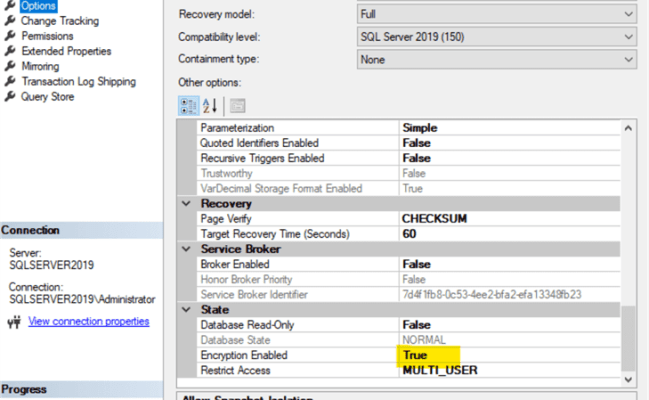Image resolution: width=649 pixels, height=400 pixels.
Task: Open View connection properties link
Action: tap(89, 321)
